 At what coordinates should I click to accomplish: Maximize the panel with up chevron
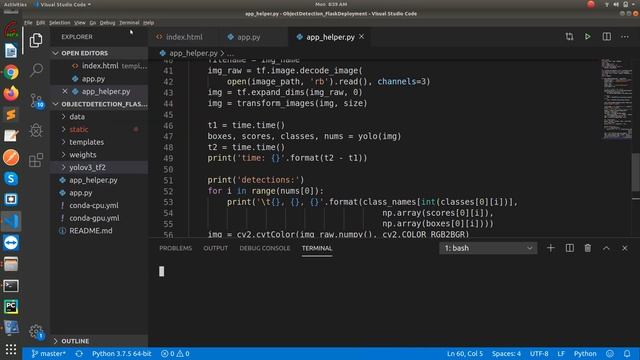point(606,248)
